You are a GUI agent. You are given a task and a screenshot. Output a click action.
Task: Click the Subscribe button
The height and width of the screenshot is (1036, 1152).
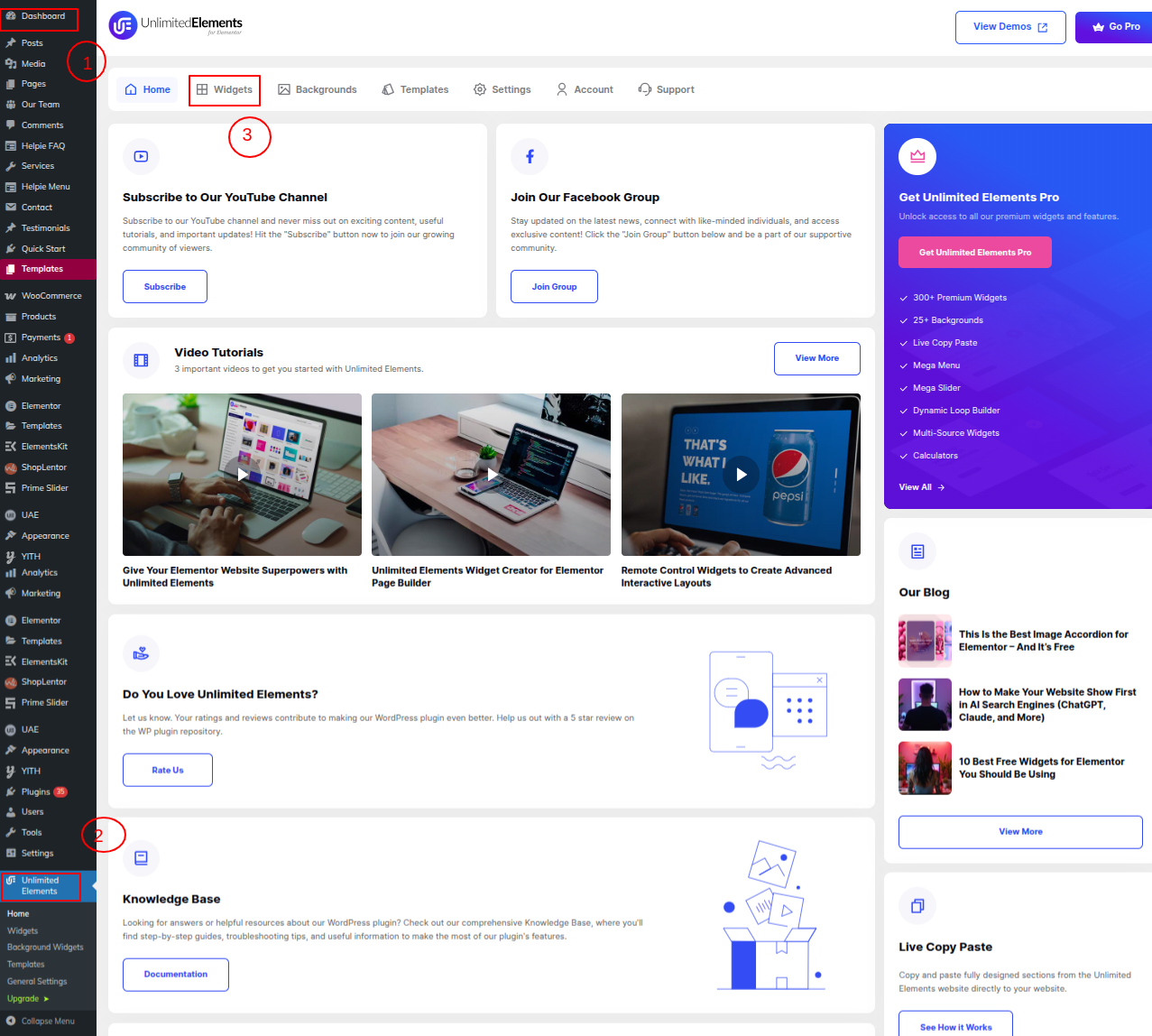click(x=165, y=287)
